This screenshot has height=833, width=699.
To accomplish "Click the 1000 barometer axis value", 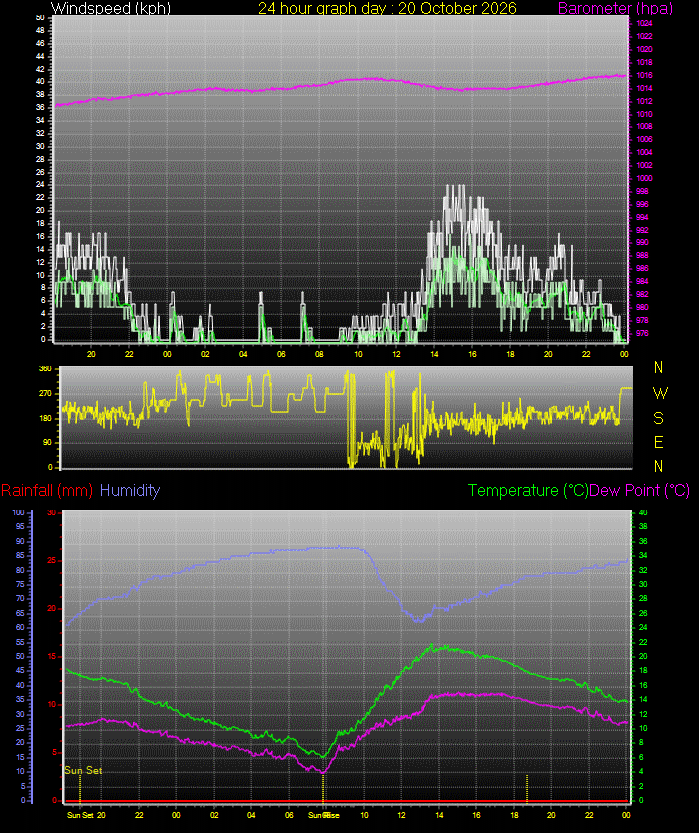I will tap(644, 178).
